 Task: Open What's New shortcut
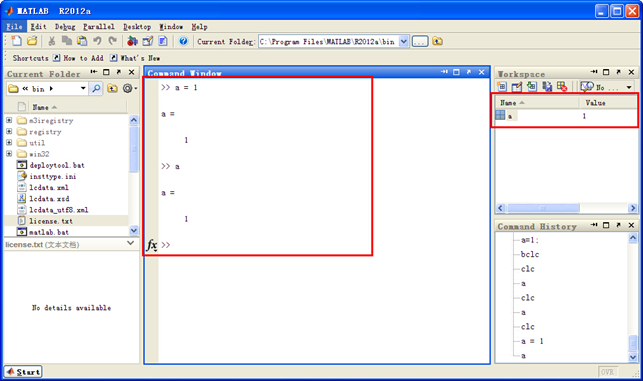tap(135, 58)
